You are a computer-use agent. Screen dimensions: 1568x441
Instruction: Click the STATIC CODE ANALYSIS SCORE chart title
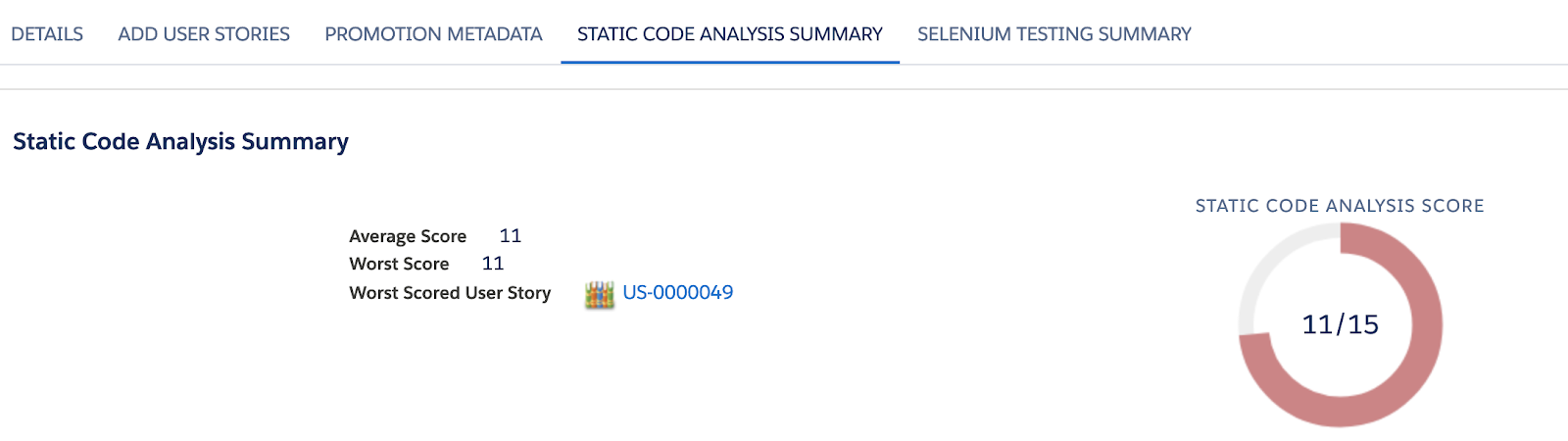click(1340, 206)
